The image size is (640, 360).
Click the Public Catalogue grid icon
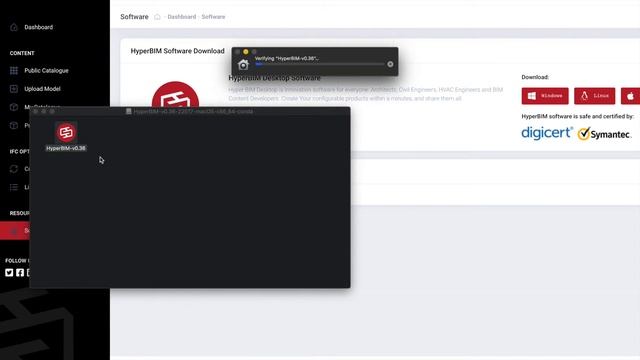[14, 71]
